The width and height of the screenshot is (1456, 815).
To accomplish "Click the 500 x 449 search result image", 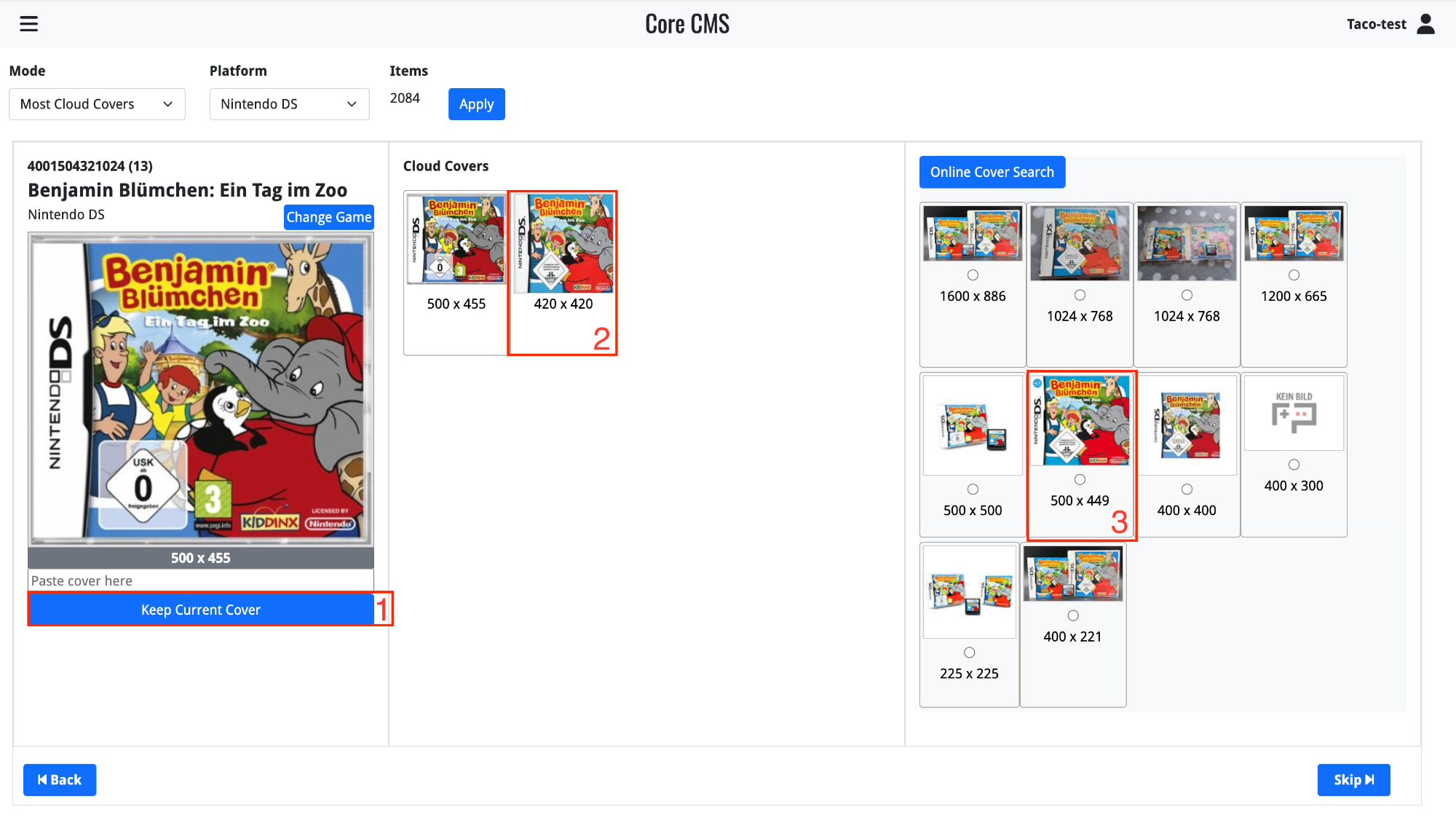I will [1080, 420].
